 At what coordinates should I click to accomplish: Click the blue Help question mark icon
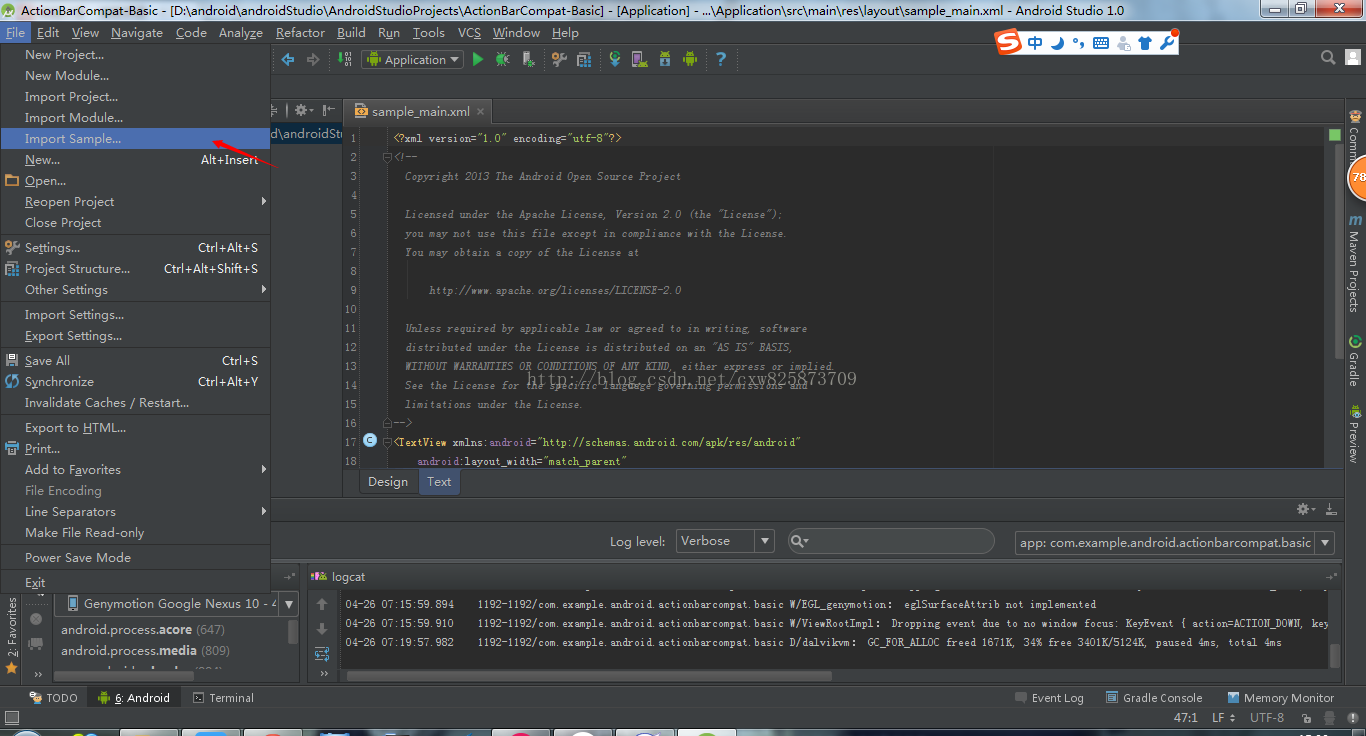(x=720, y=60)
